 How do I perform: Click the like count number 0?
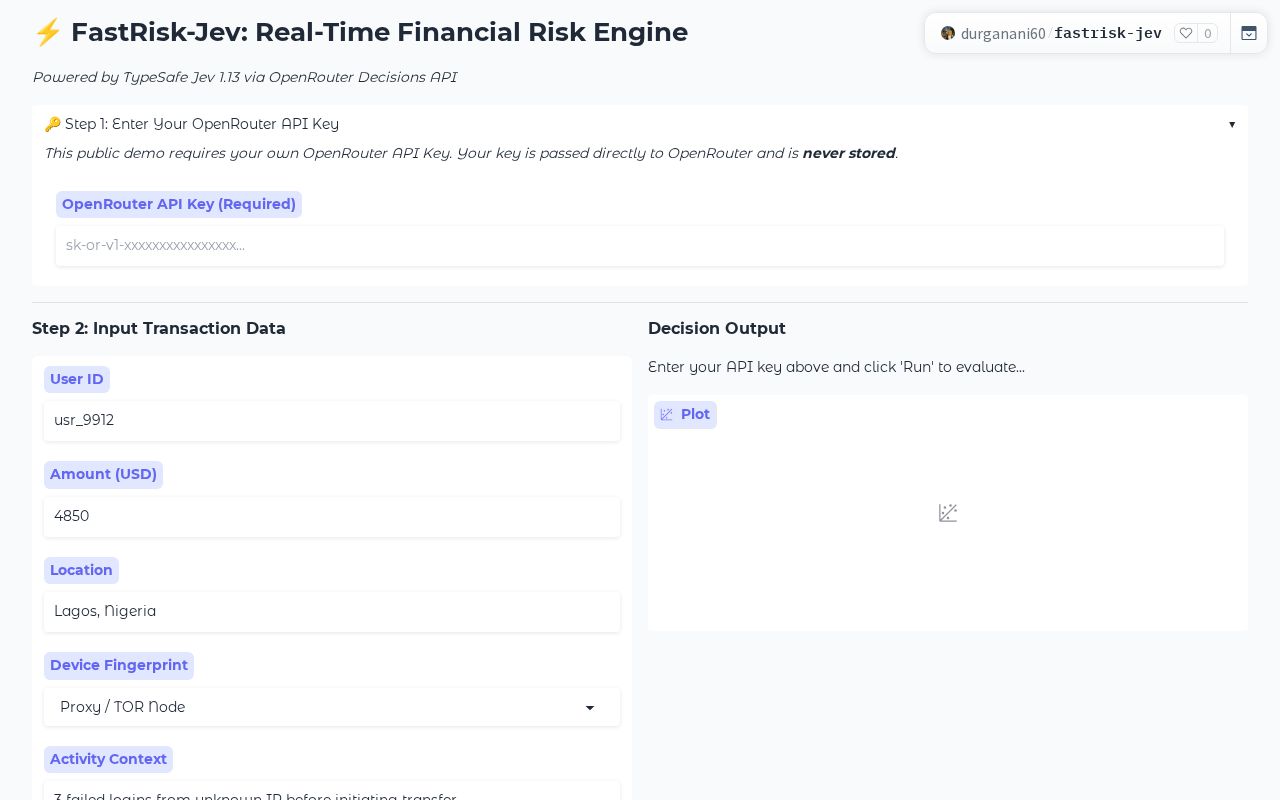pos(1208,33)
